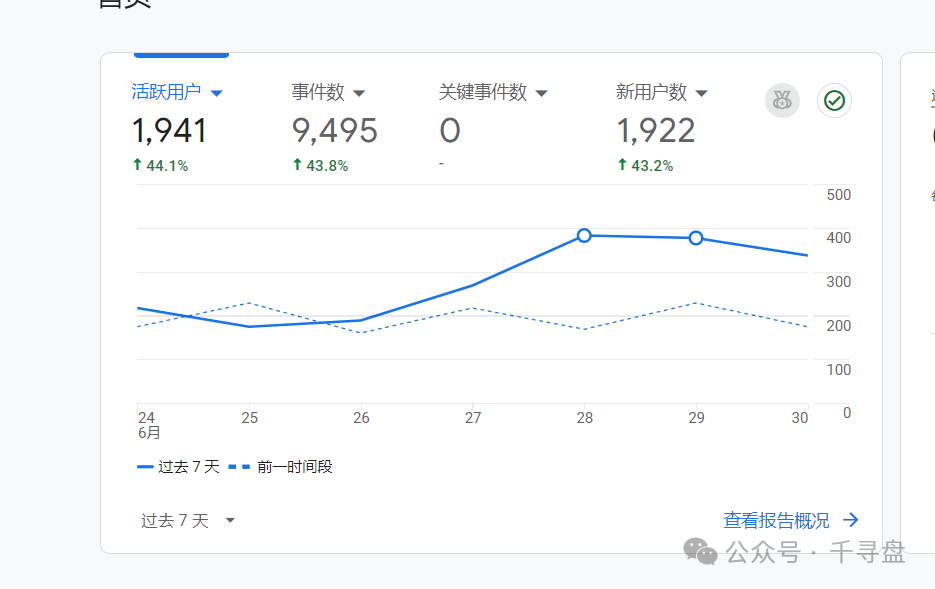Open the 事件数 metric dropdown arrow
935x589 pixels.
coord(359,93)
